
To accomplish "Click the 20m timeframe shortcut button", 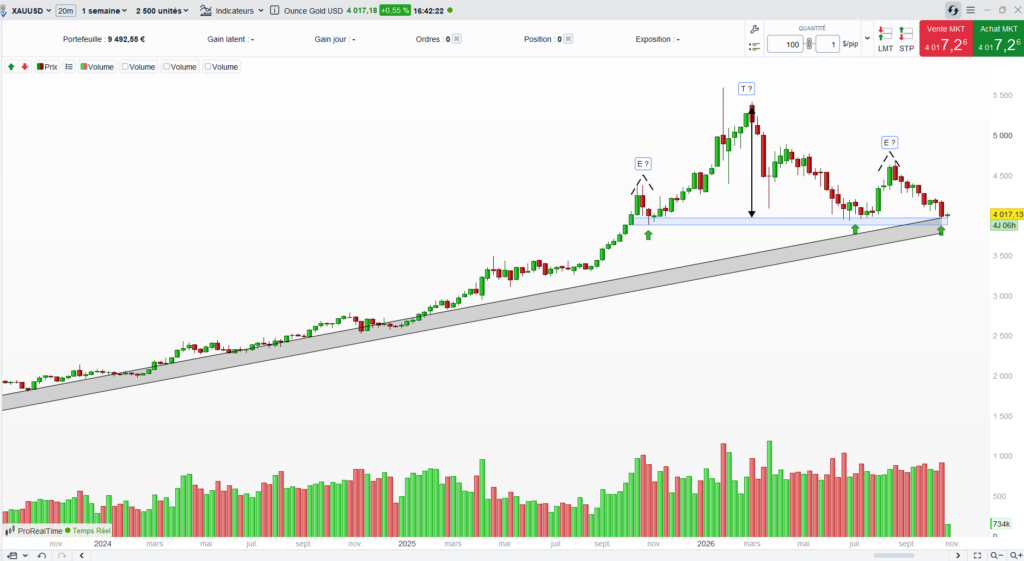I will (65, 10).
